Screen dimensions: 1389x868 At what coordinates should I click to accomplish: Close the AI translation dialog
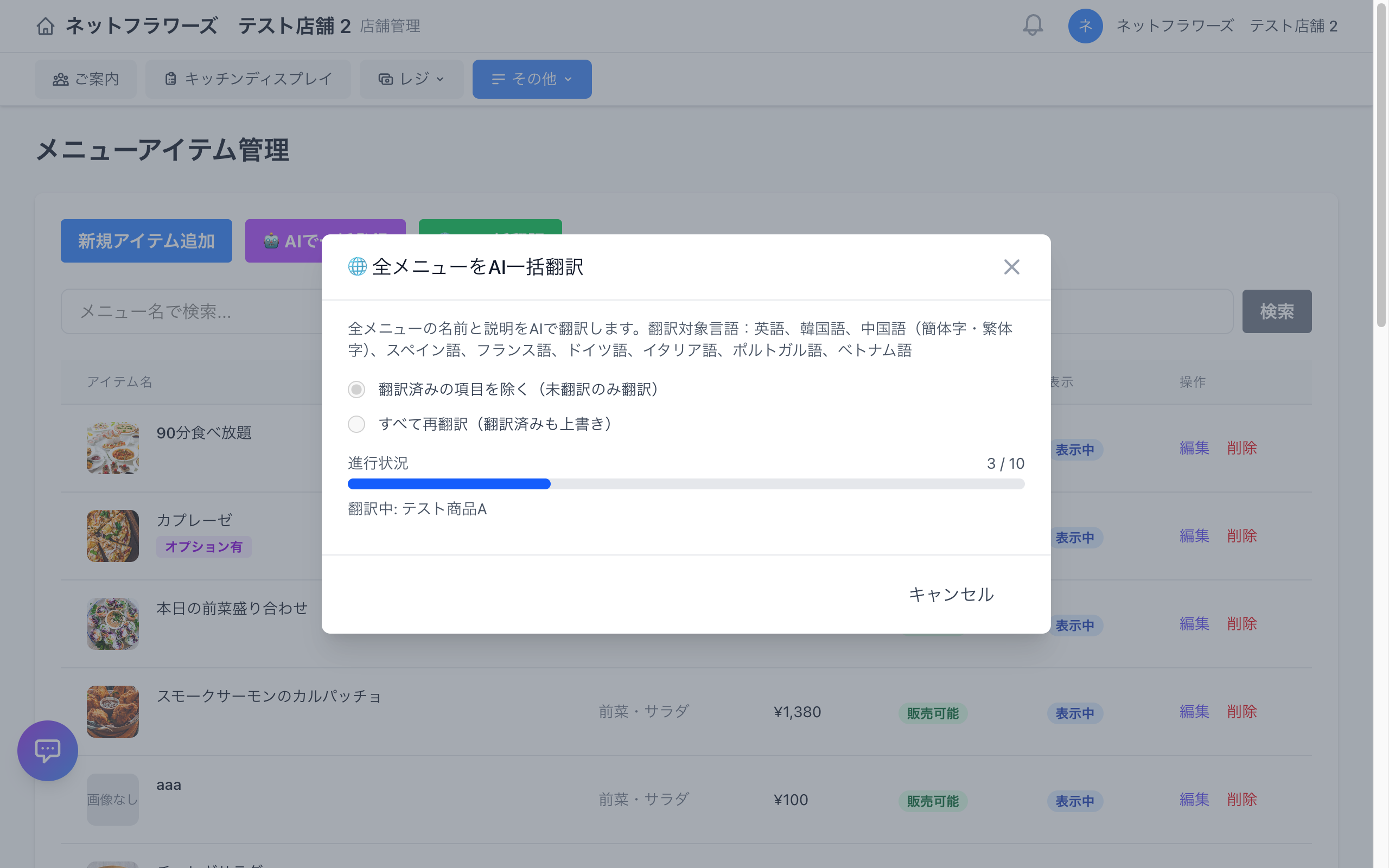pyautogui.click(x=1011, y=266)
